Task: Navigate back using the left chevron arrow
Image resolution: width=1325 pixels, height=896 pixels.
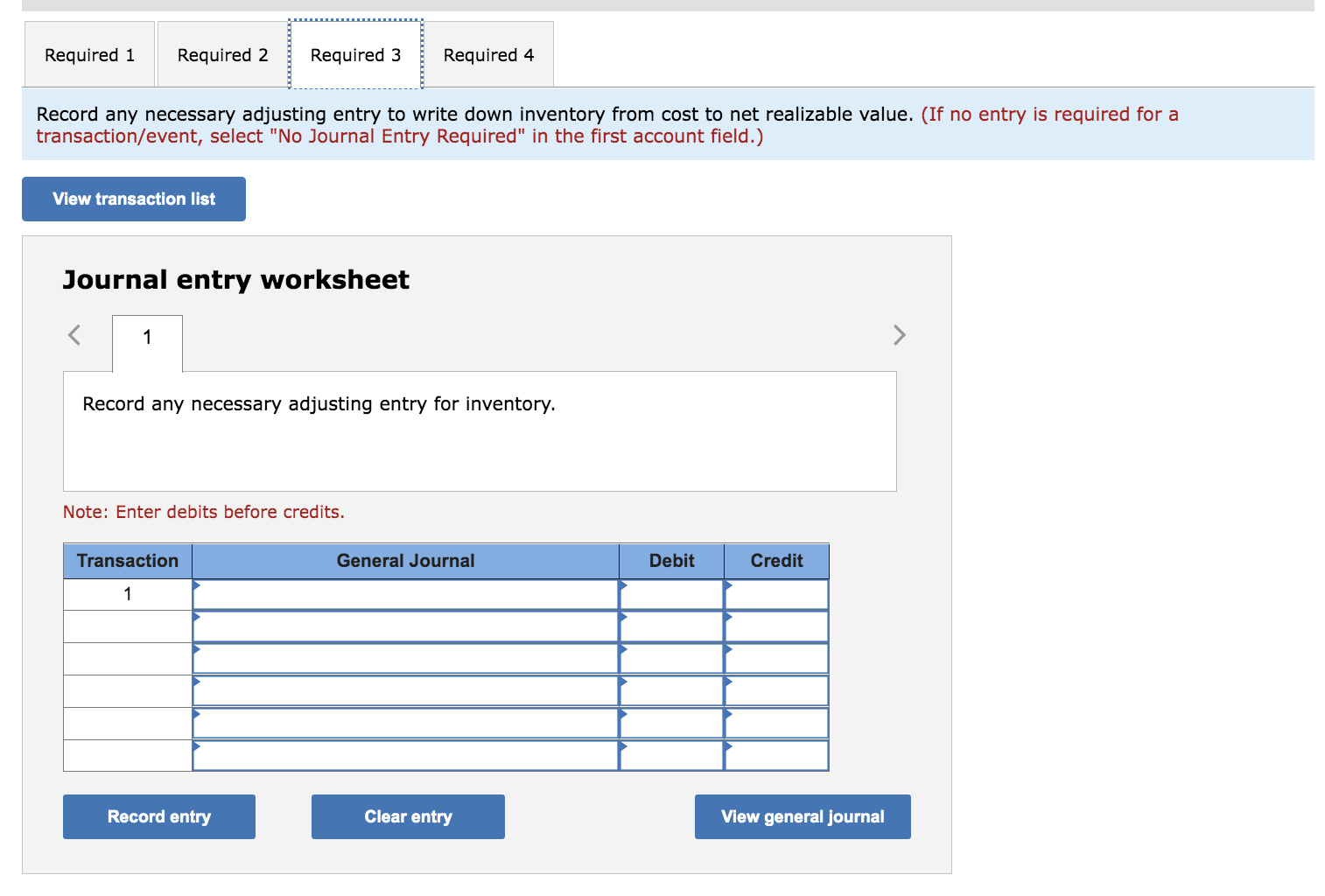Action: coord(74,335)
